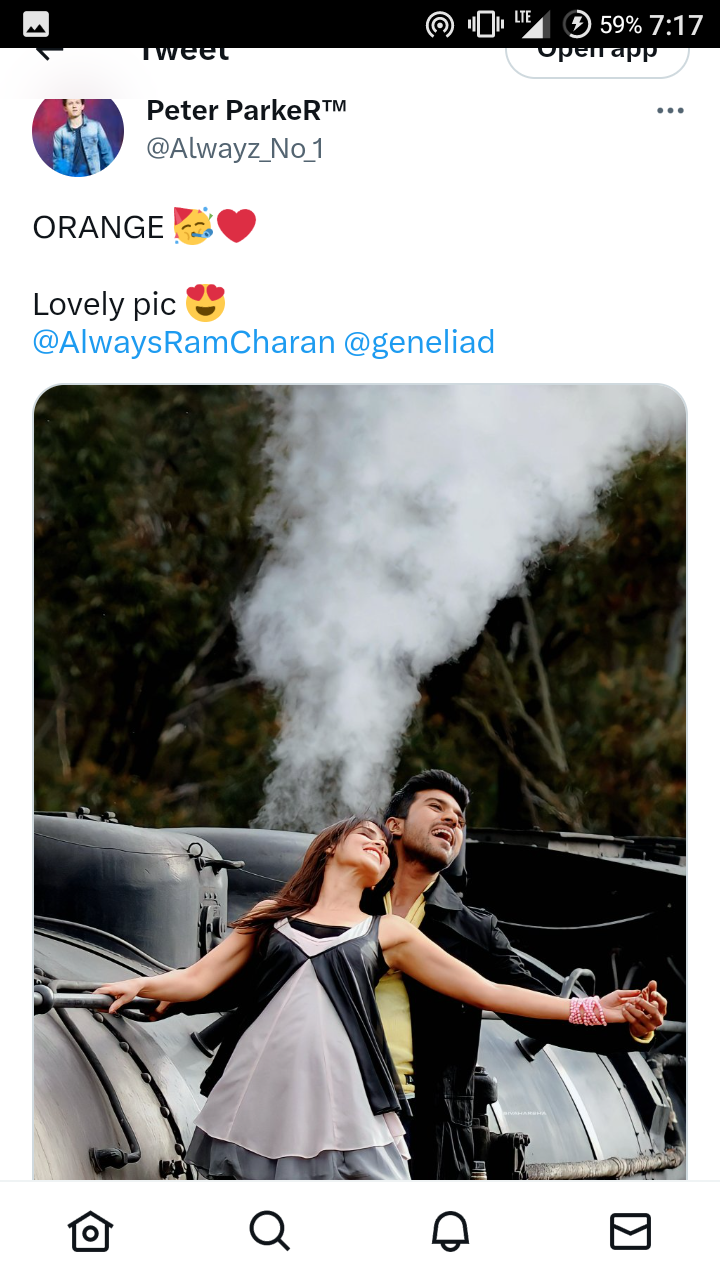Open the Messages envelope tab
The height and width of the screenshot is (1280, 720).
point(630,1231)
